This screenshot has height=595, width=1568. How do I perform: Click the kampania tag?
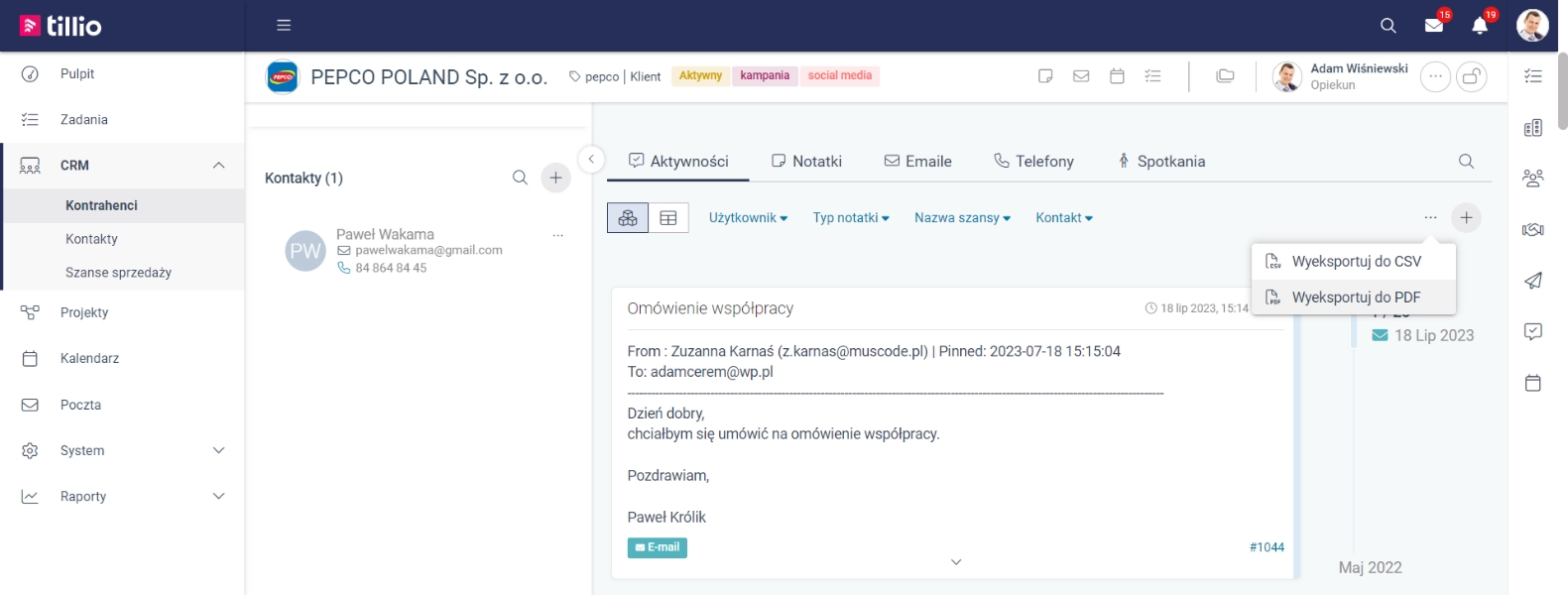point(765,76)
